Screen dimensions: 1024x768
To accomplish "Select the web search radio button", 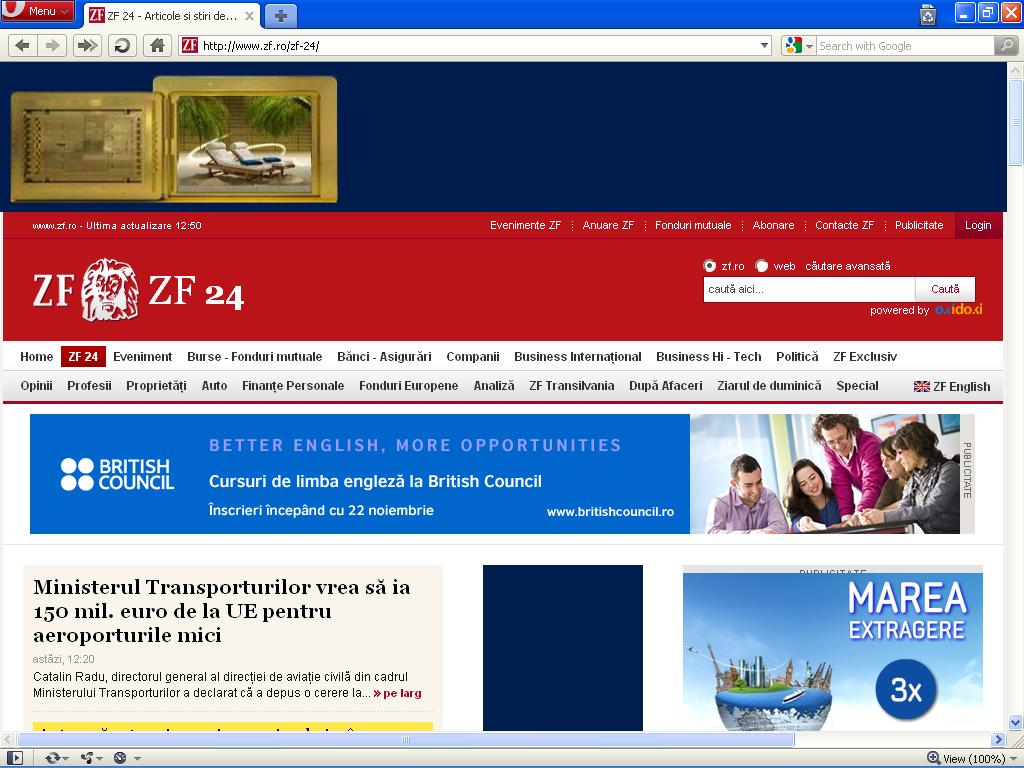I will point(761,266).
